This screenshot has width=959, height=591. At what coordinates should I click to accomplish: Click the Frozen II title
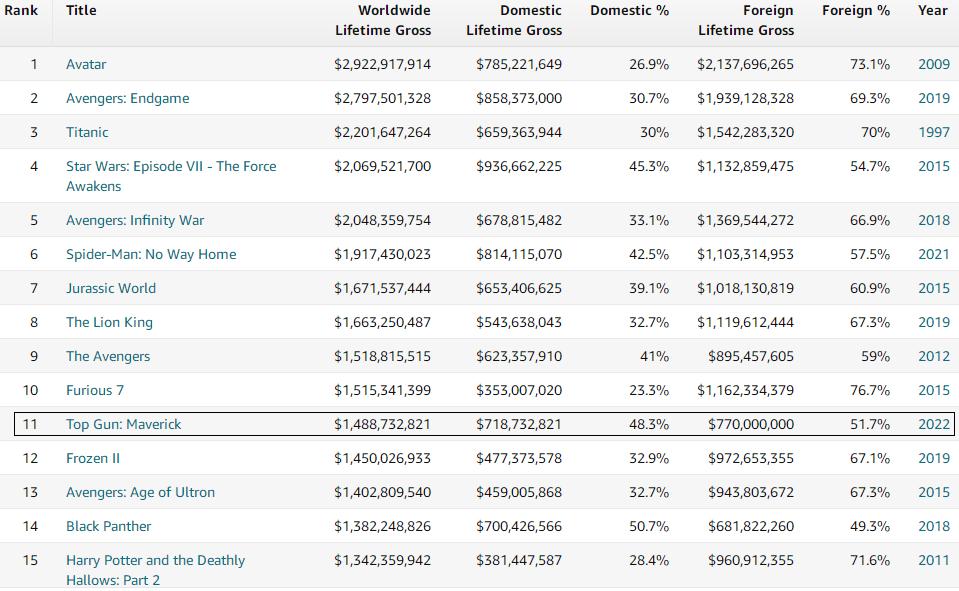tap(93, 458)
